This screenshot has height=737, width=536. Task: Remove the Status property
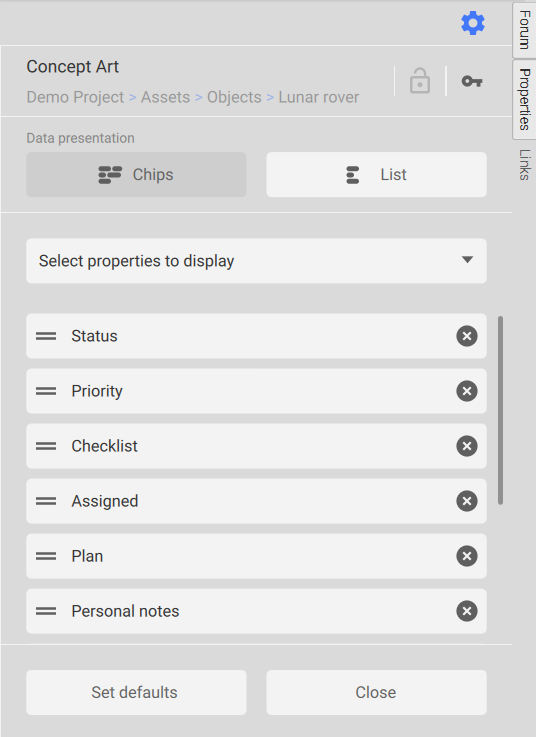tap(467, 336)
